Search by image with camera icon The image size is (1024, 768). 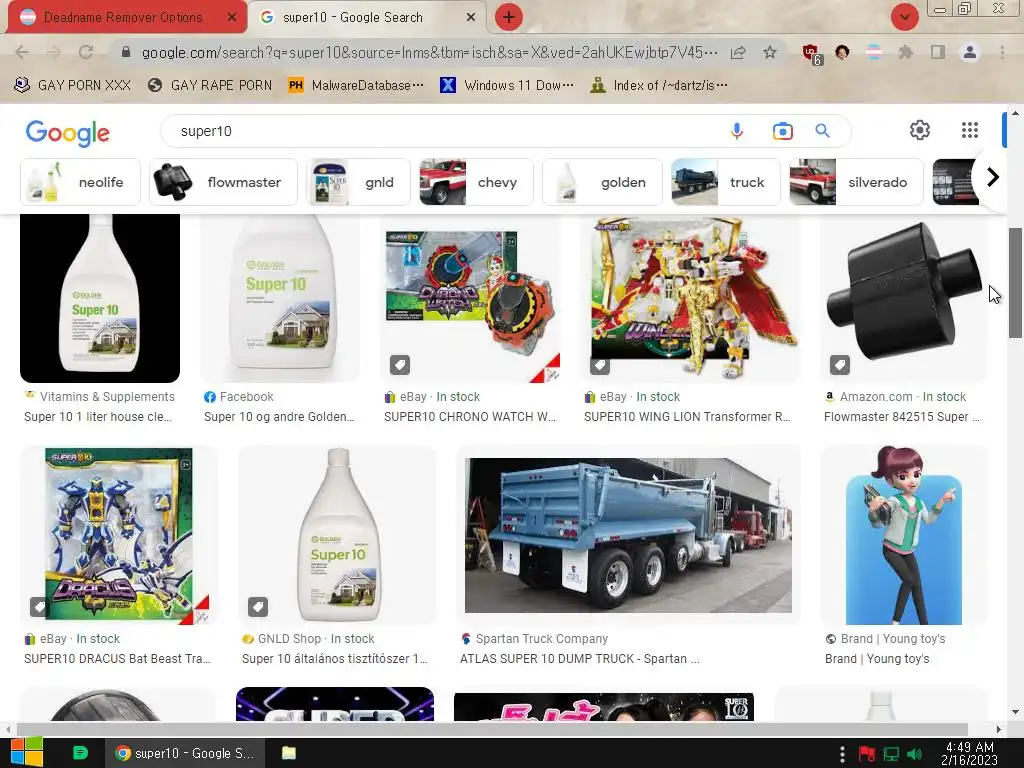[x=782, y=131]
